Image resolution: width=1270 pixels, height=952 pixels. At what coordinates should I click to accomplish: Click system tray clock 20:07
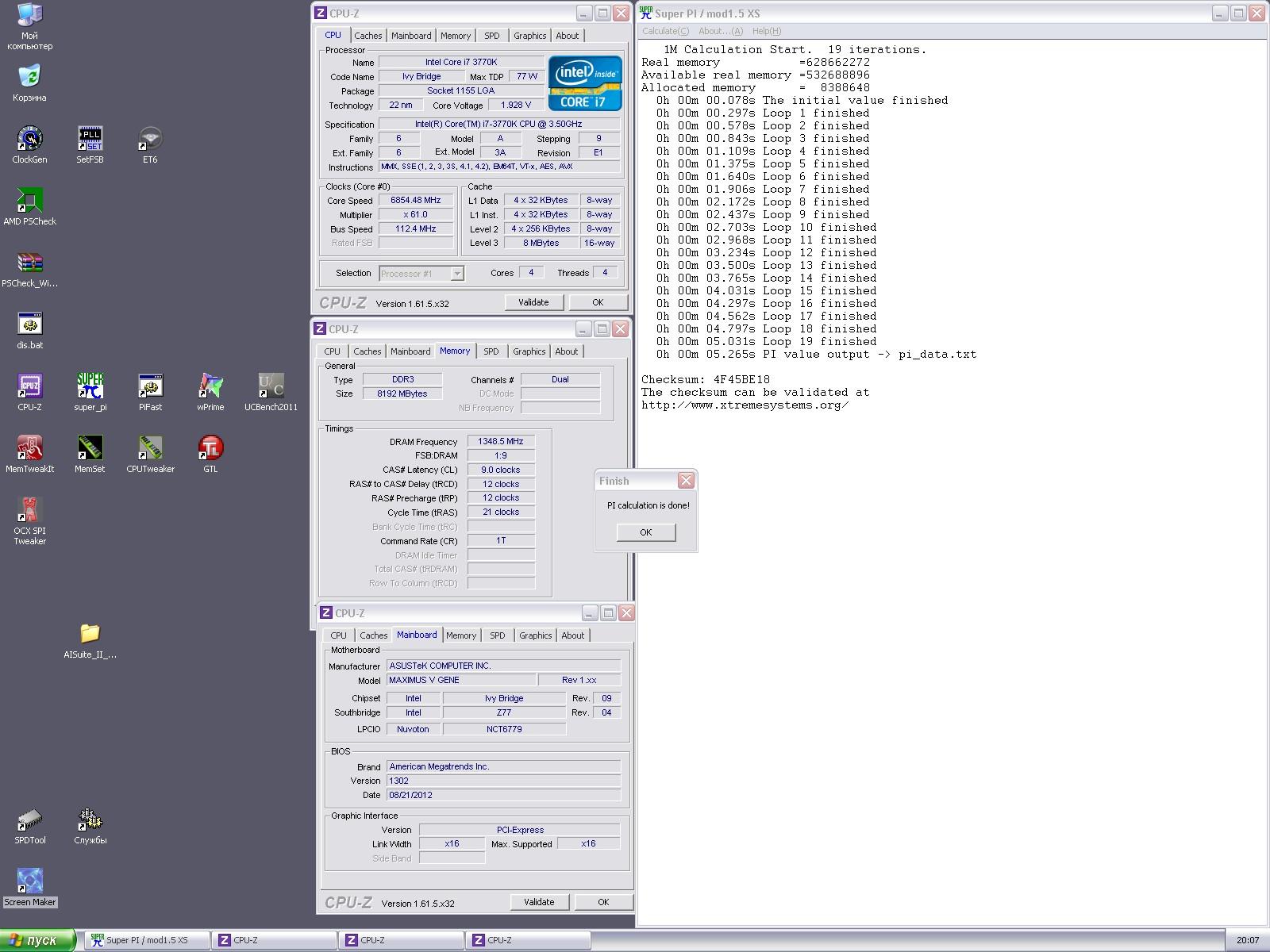(1248, 941)
